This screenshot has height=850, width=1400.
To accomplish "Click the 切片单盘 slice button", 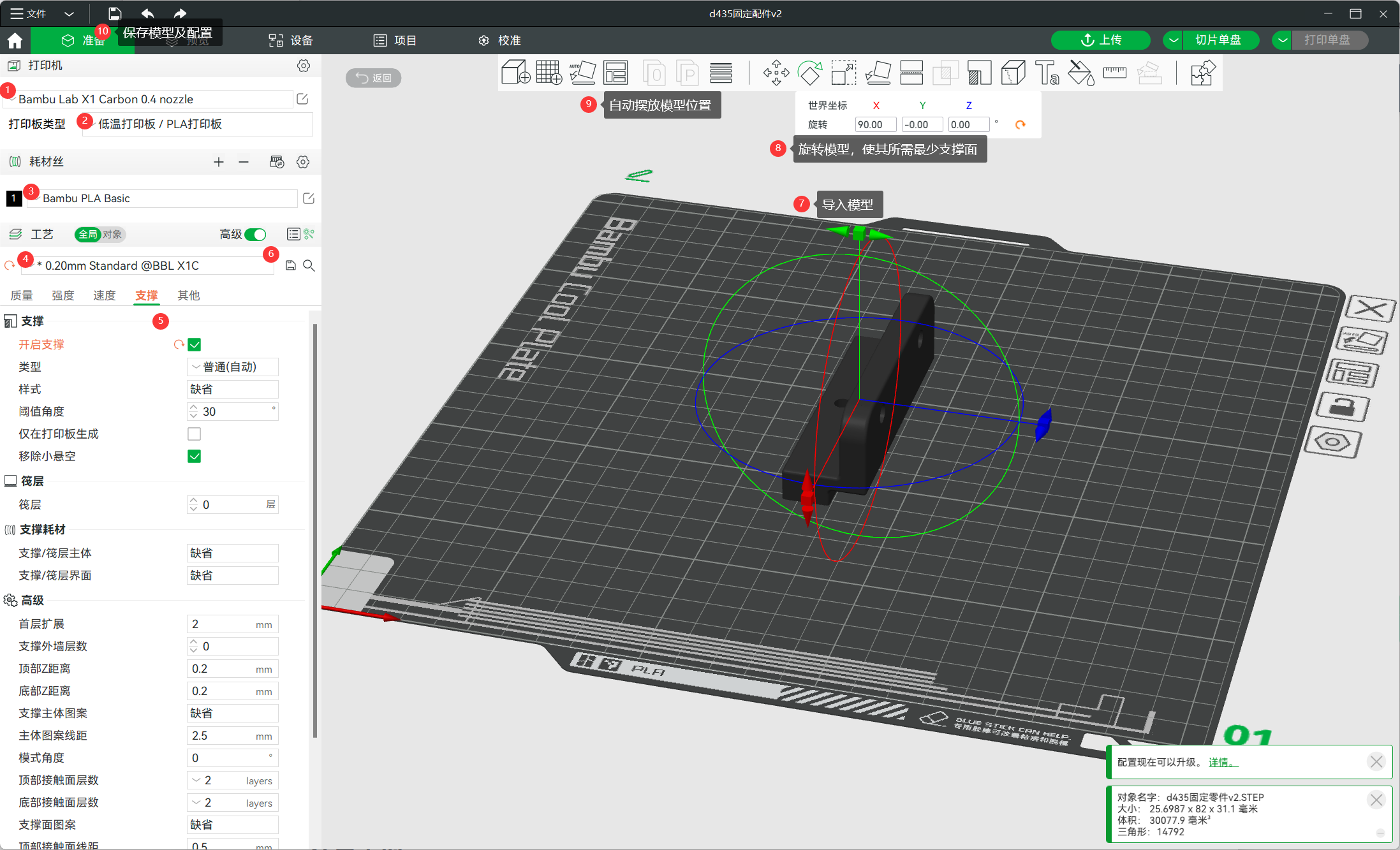I will tap(1221, 40).
